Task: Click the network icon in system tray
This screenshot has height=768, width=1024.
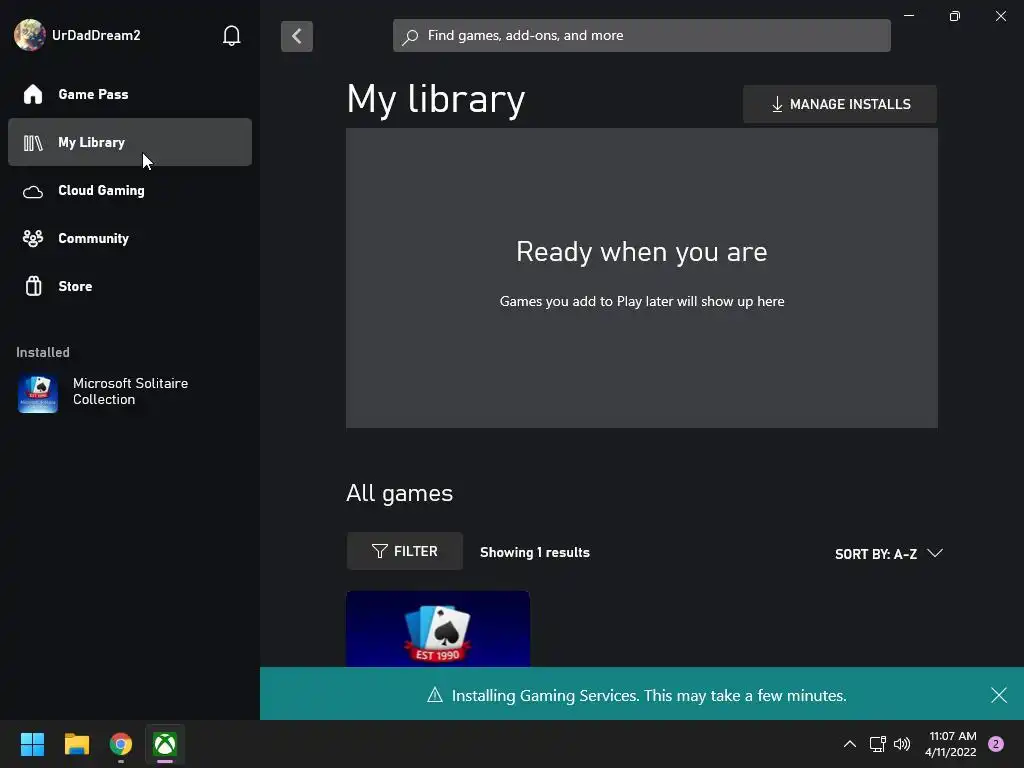Action: click(x=877, y=744)
